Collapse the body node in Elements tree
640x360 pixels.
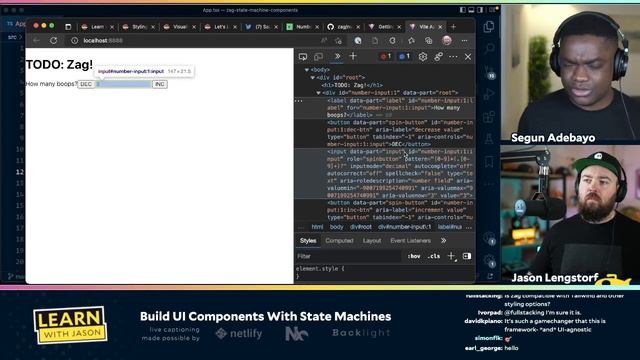[307, 70]
